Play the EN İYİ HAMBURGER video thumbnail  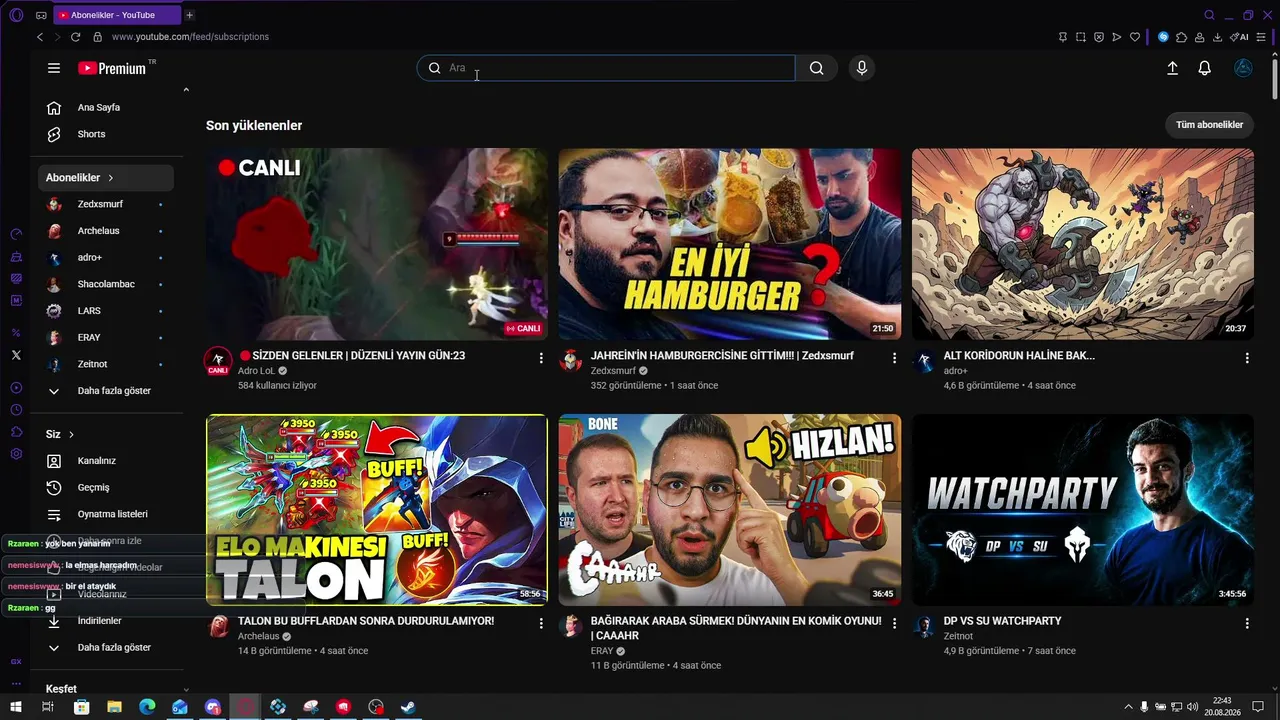(x=730, y=245)
